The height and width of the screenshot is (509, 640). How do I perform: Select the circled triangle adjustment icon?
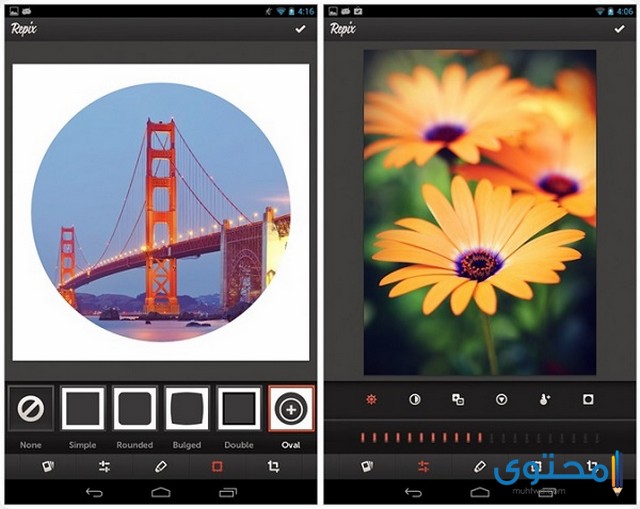501,399
